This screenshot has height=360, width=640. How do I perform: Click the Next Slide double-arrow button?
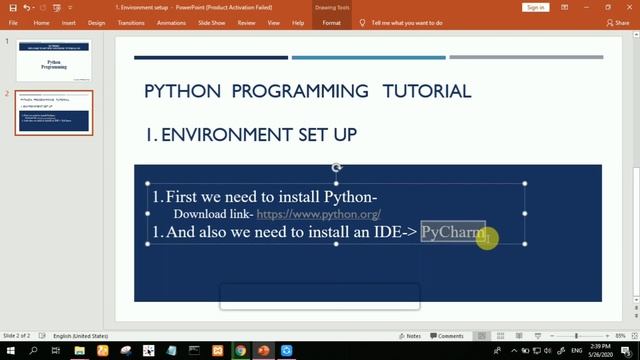tap(636, 316)
